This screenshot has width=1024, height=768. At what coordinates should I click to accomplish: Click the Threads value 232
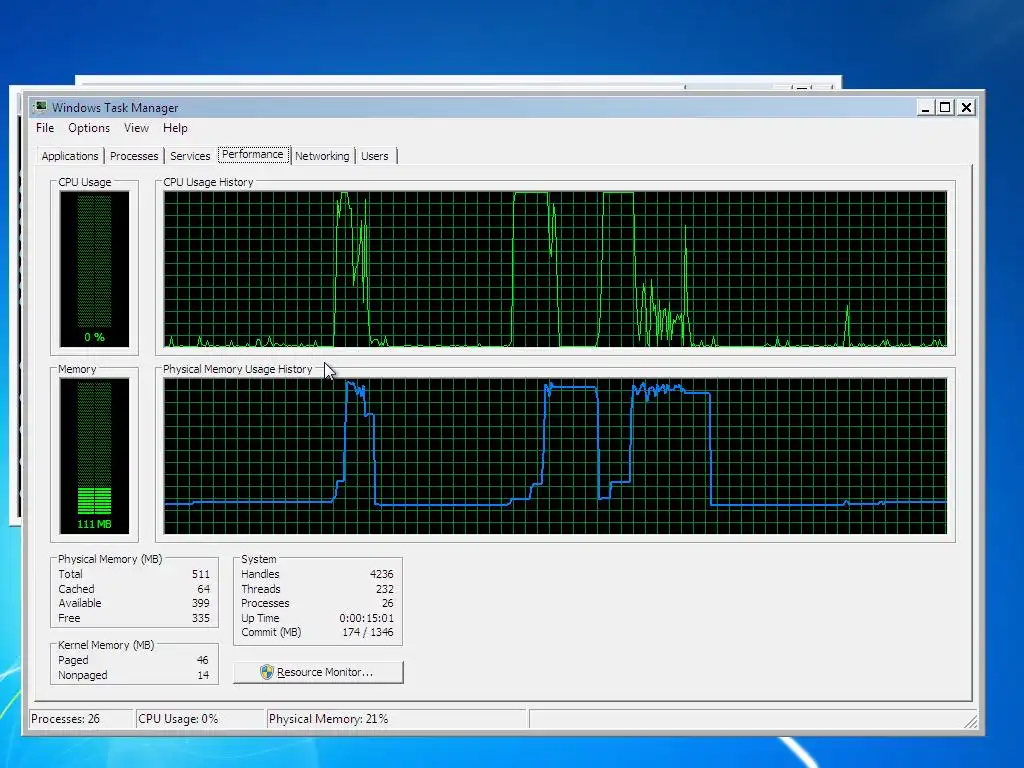click(385, 589)
